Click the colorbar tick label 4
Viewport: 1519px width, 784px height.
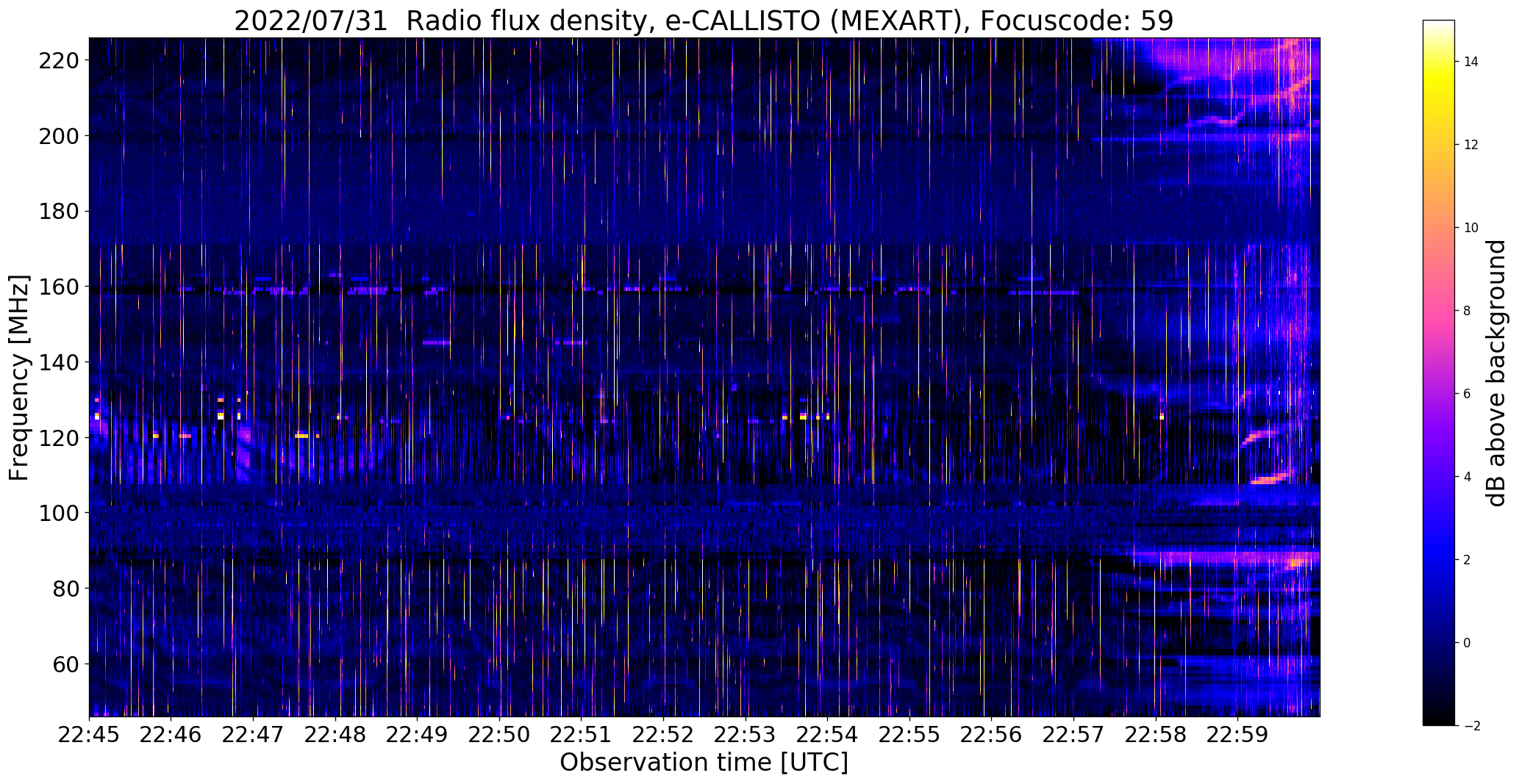click(x=1468, y=477)
